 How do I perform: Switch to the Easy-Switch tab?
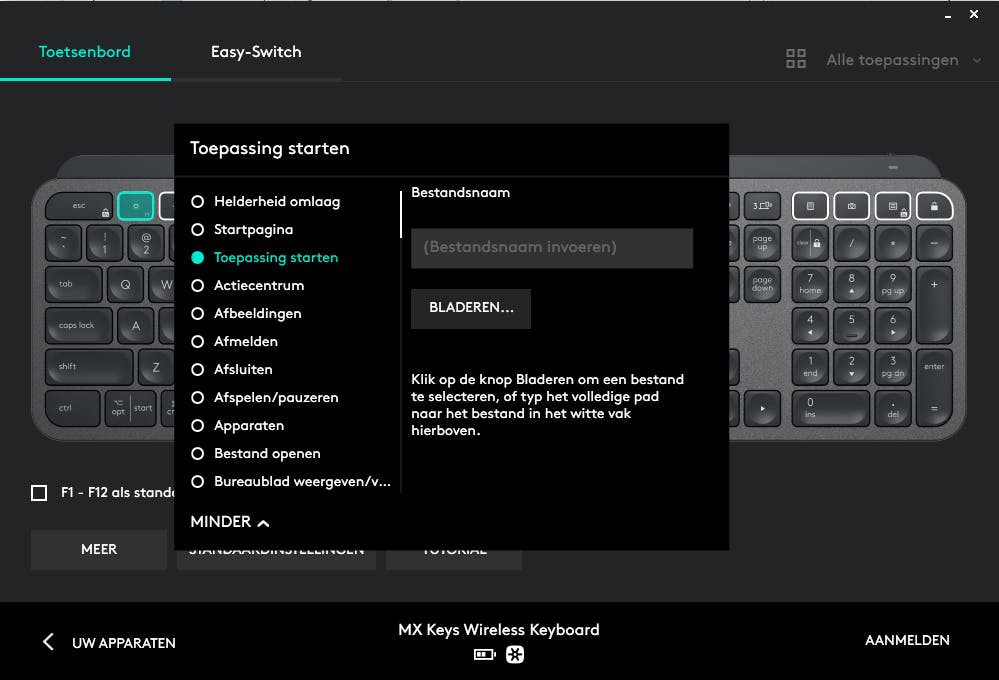[x=256, y=52]
